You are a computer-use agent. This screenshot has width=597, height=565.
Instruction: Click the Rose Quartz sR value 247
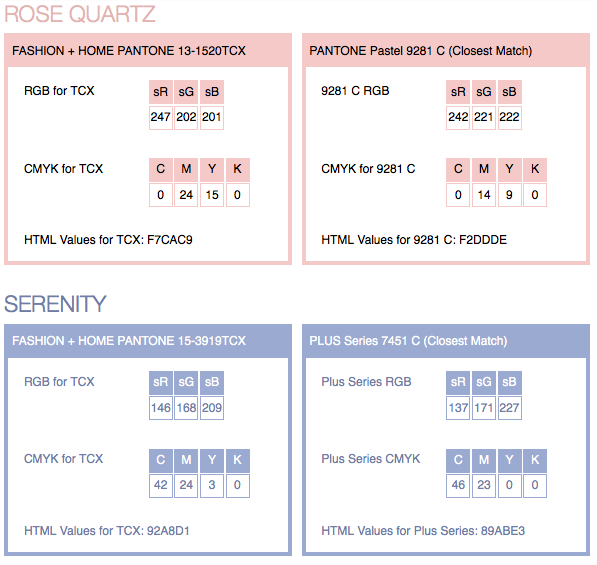tap(161, 117)
